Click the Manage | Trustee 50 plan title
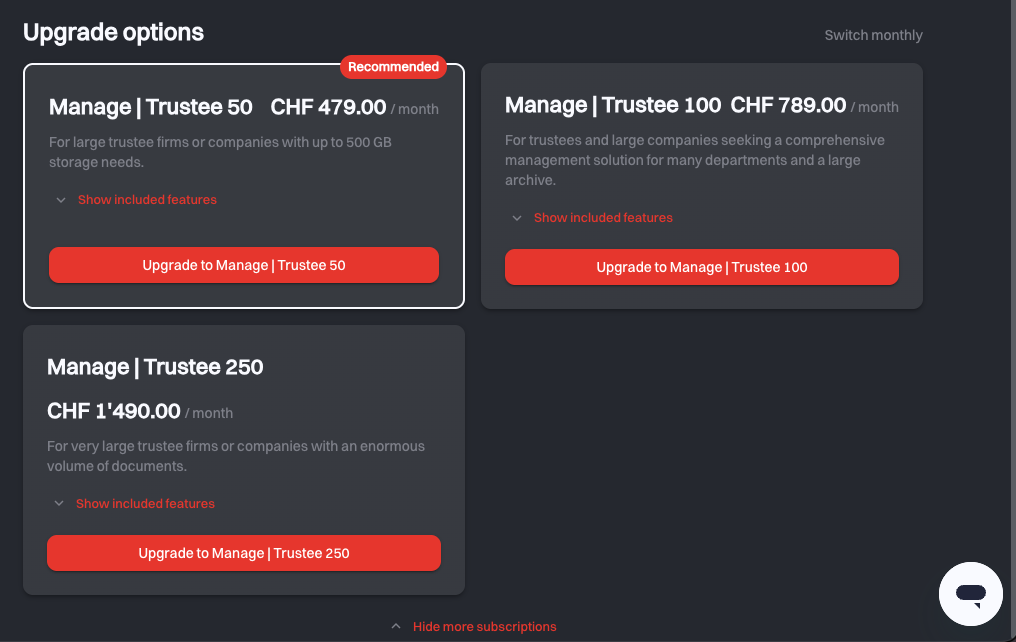The width and height of the screenshot is (1016, 642). pyautogui.click(x=151, y=107)
